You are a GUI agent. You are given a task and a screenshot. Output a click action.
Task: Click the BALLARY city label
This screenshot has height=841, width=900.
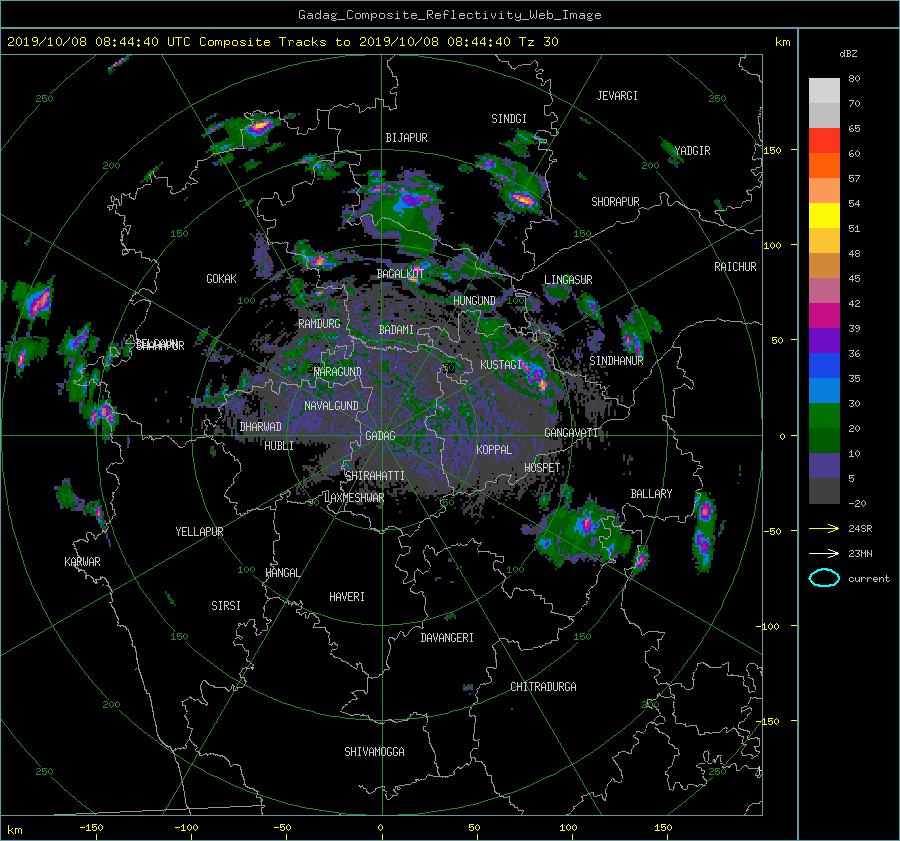[x=651, y=494]
